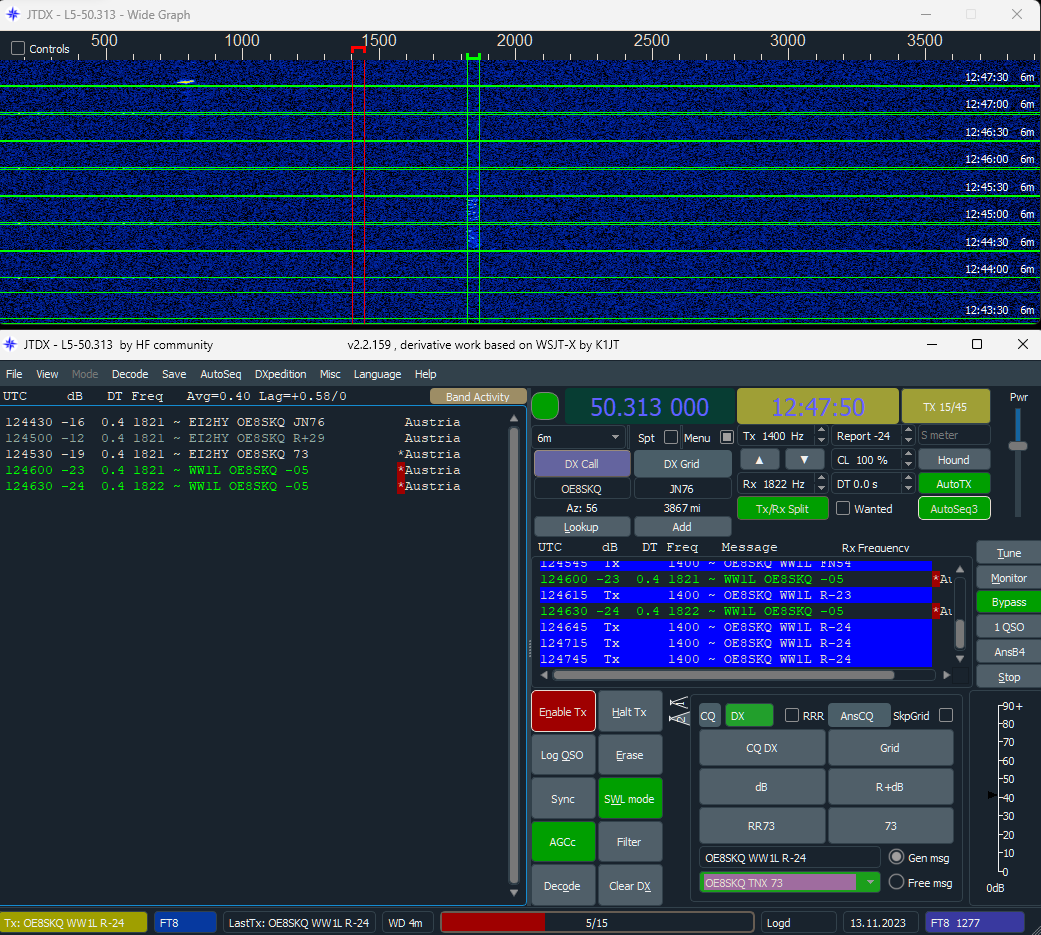The height and width of the screenshot is (935, 1041).
Task: Click the Clear DX button
Action: [x=629, y=885]
